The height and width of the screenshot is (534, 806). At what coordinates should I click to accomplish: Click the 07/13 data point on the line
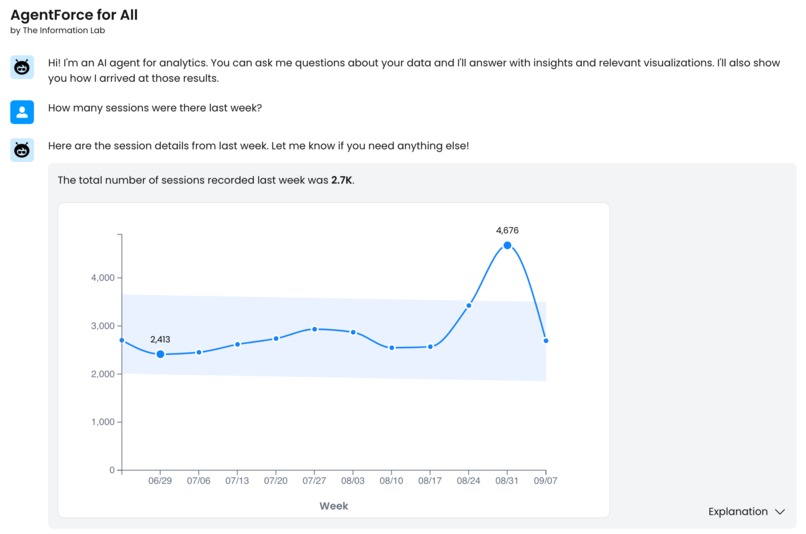(x=237, y=344)
